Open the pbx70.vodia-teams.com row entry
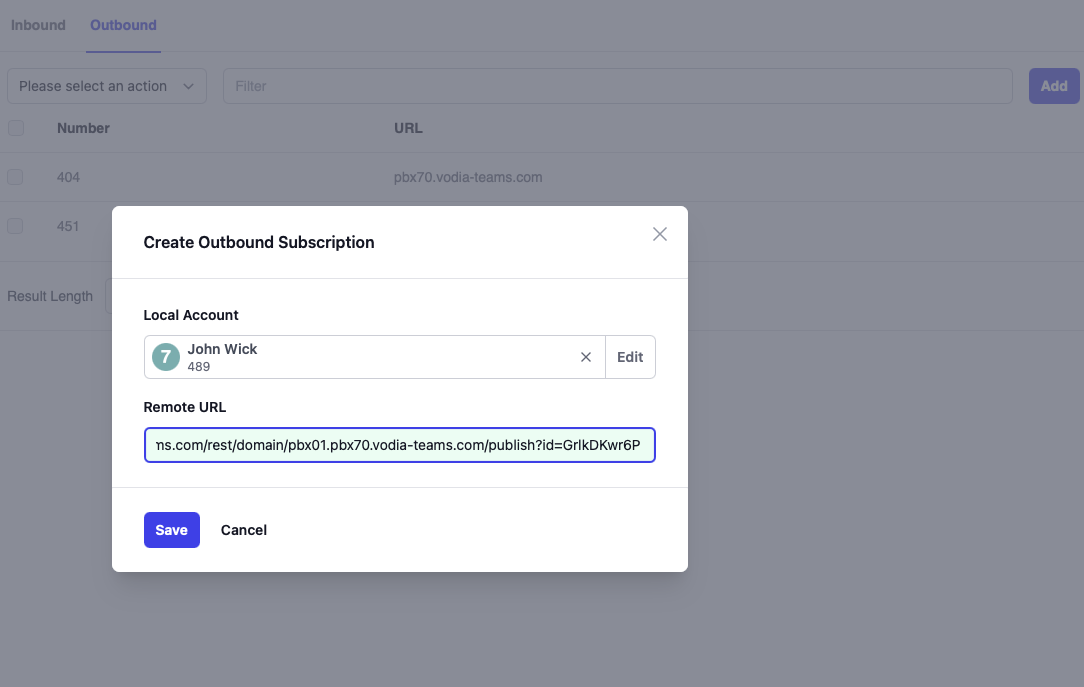The width and height of the screenshot is (1084, 687). pos(468,177)
